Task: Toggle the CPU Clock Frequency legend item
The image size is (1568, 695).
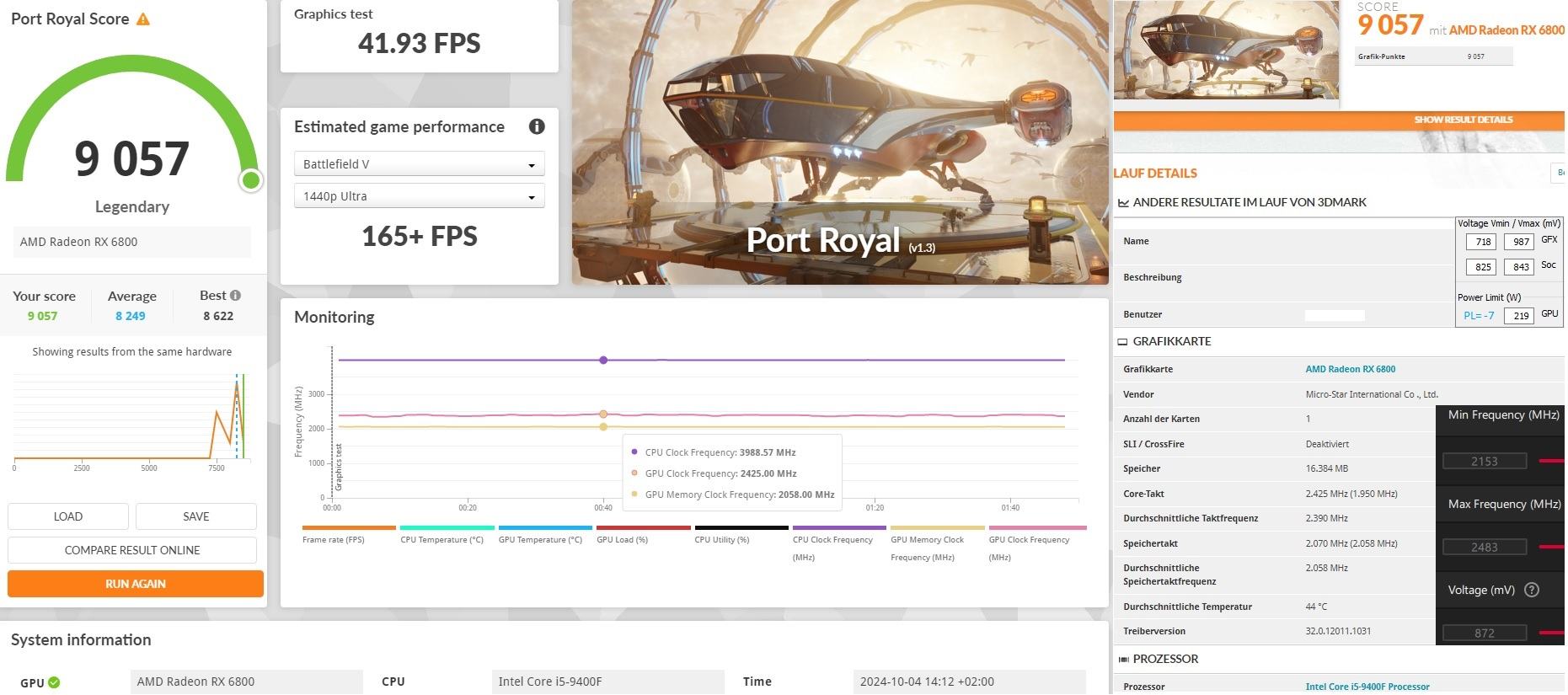Action: [839, 544]
